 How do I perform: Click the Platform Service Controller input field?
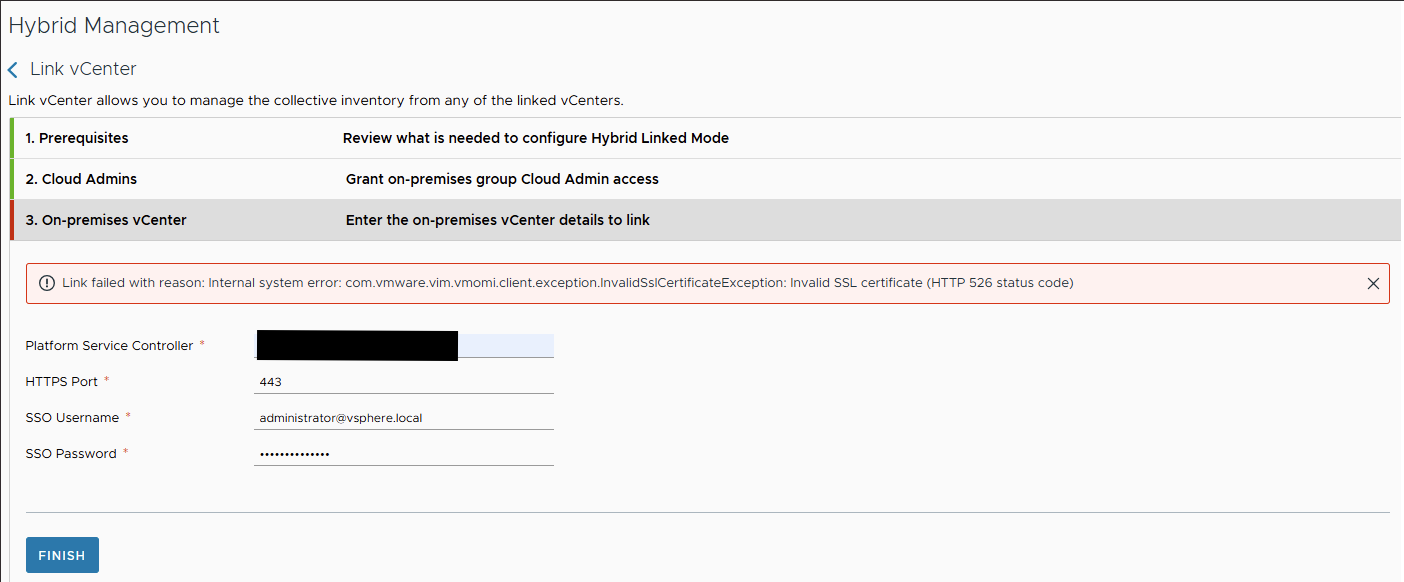[x=404, y=345]
